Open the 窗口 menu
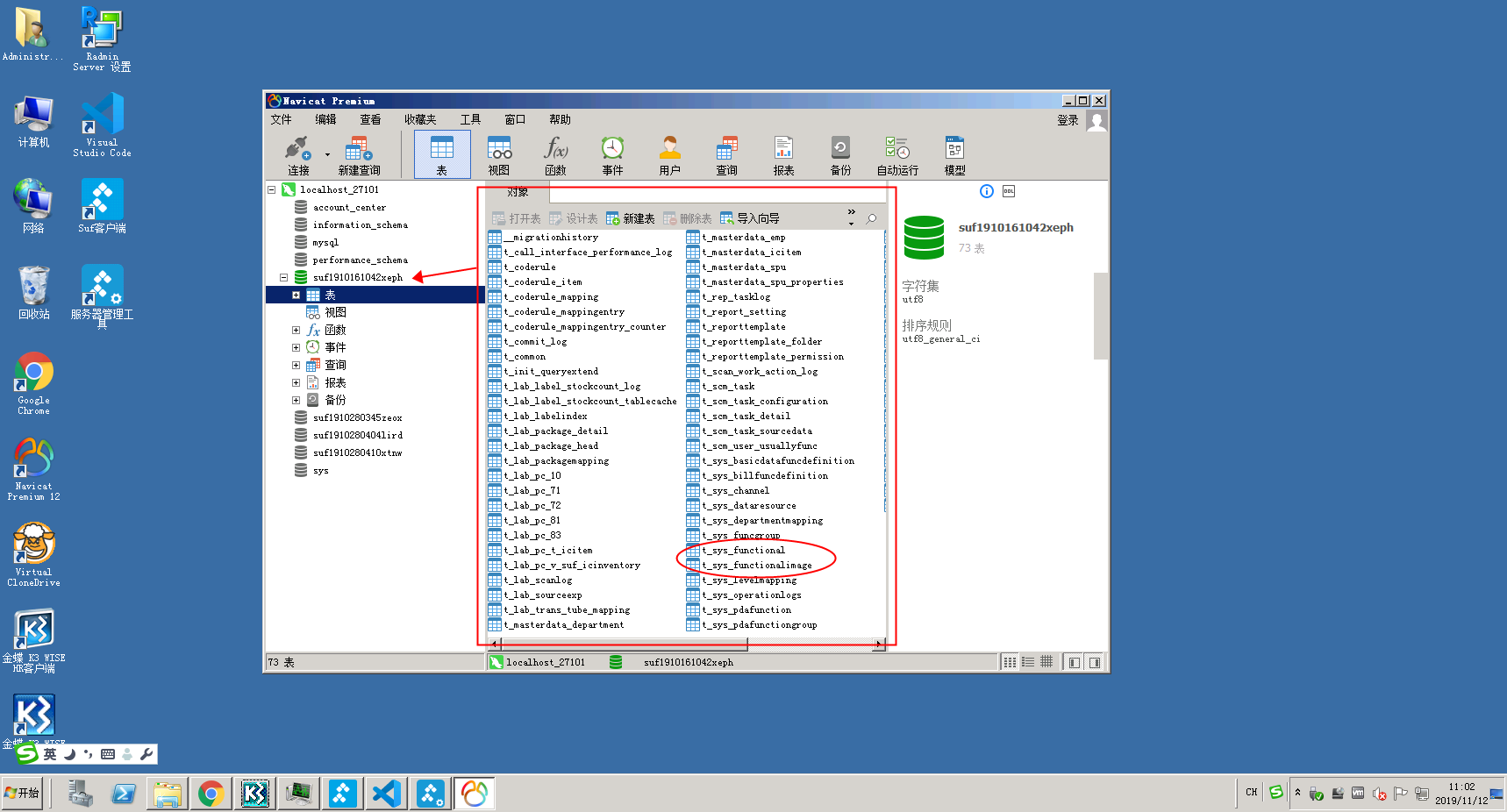 coord(515,120)
